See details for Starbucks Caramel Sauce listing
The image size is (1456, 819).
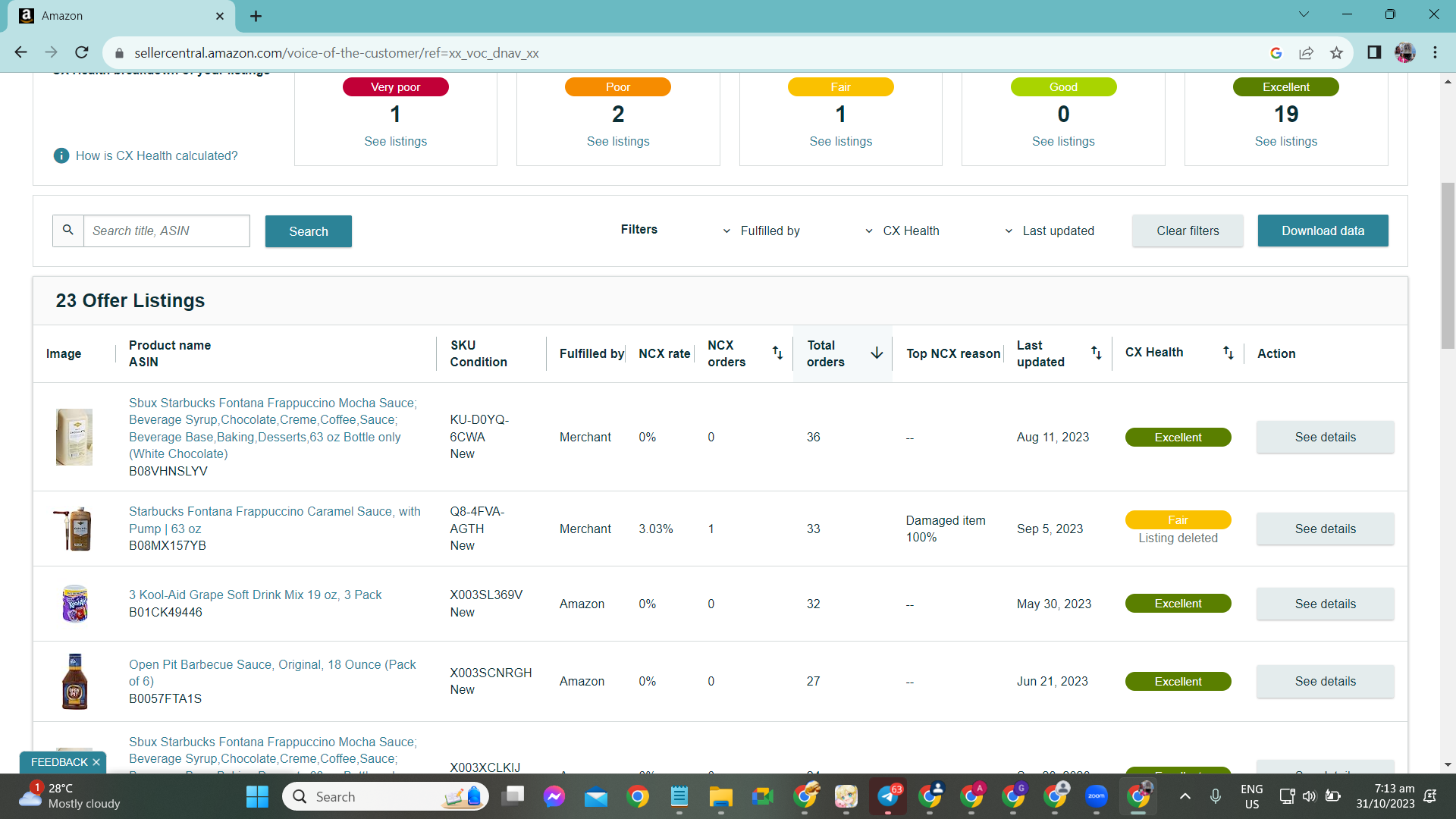pos(1326,529)
